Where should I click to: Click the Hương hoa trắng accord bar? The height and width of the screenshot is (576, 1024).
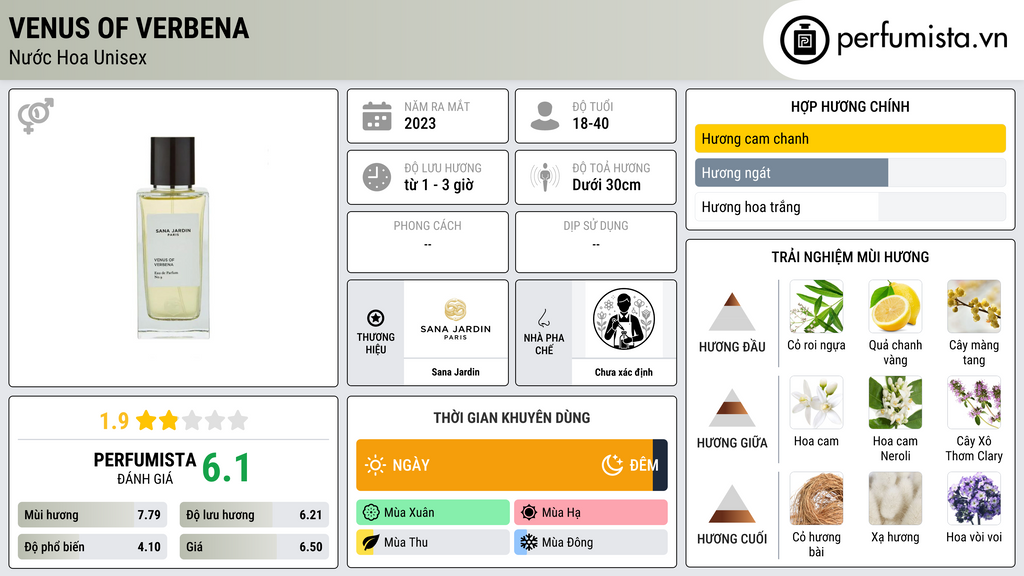coord(850,207)
